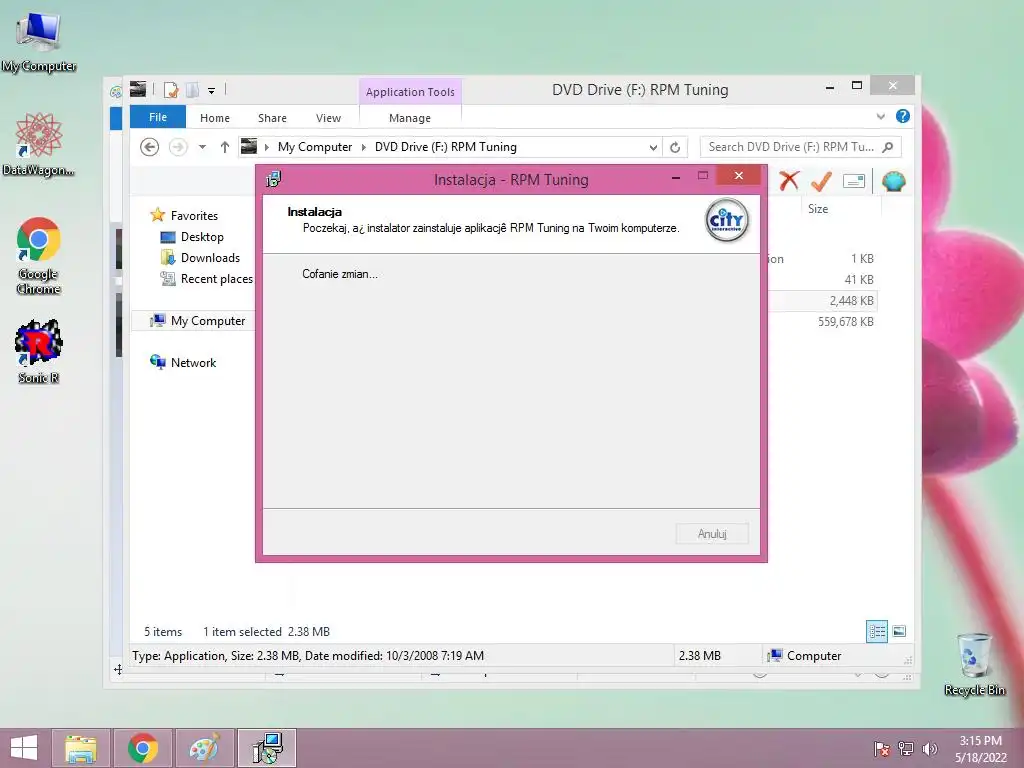Click the Explorer Help question mark icon

point(903,116)
